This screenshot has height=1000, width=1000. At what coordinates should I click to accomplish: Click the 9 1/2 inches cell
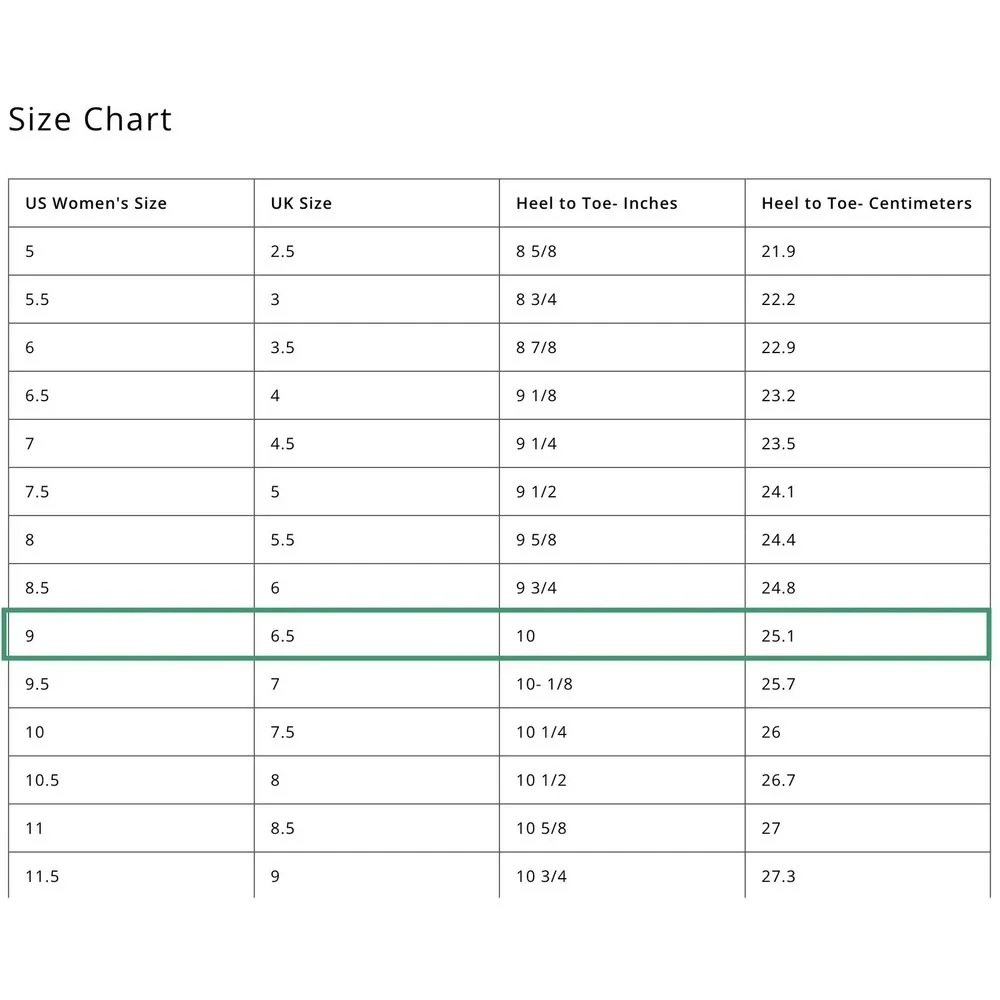click(622, 491)
